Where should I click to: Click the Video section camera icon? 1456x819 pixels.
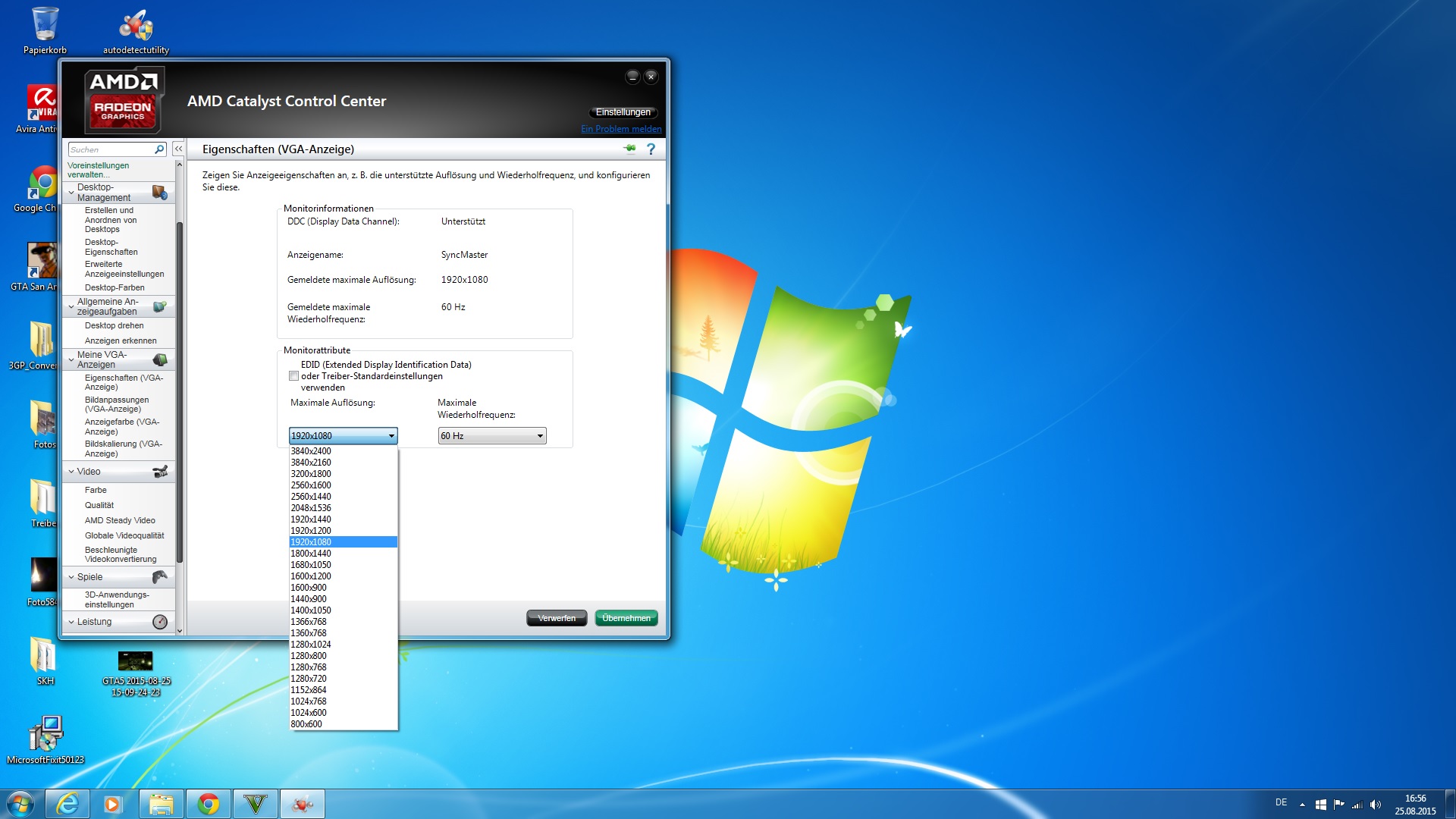pos(160,472)
